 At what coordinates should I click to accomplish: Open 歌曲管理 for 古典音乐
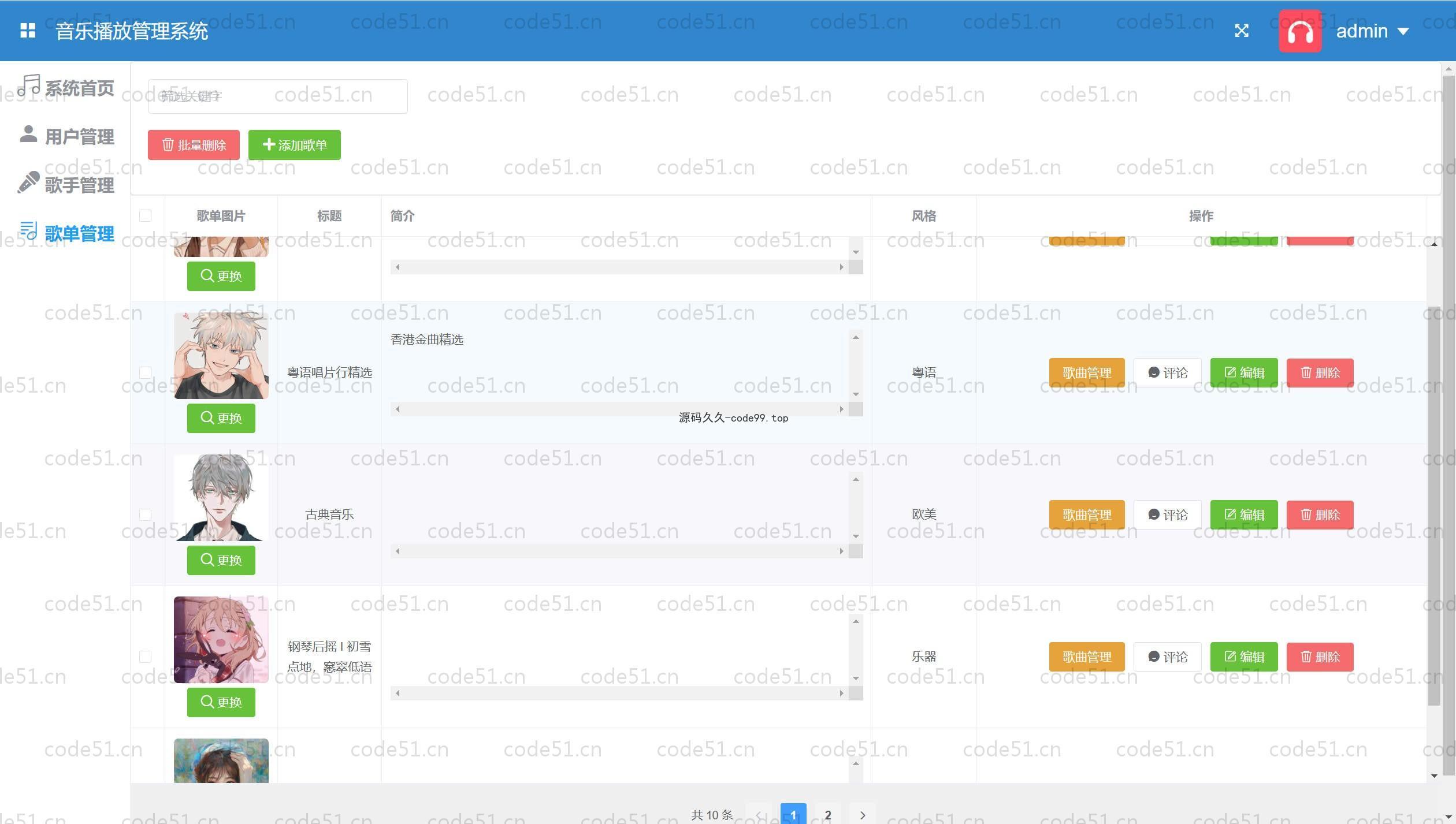coord(1087,514)
